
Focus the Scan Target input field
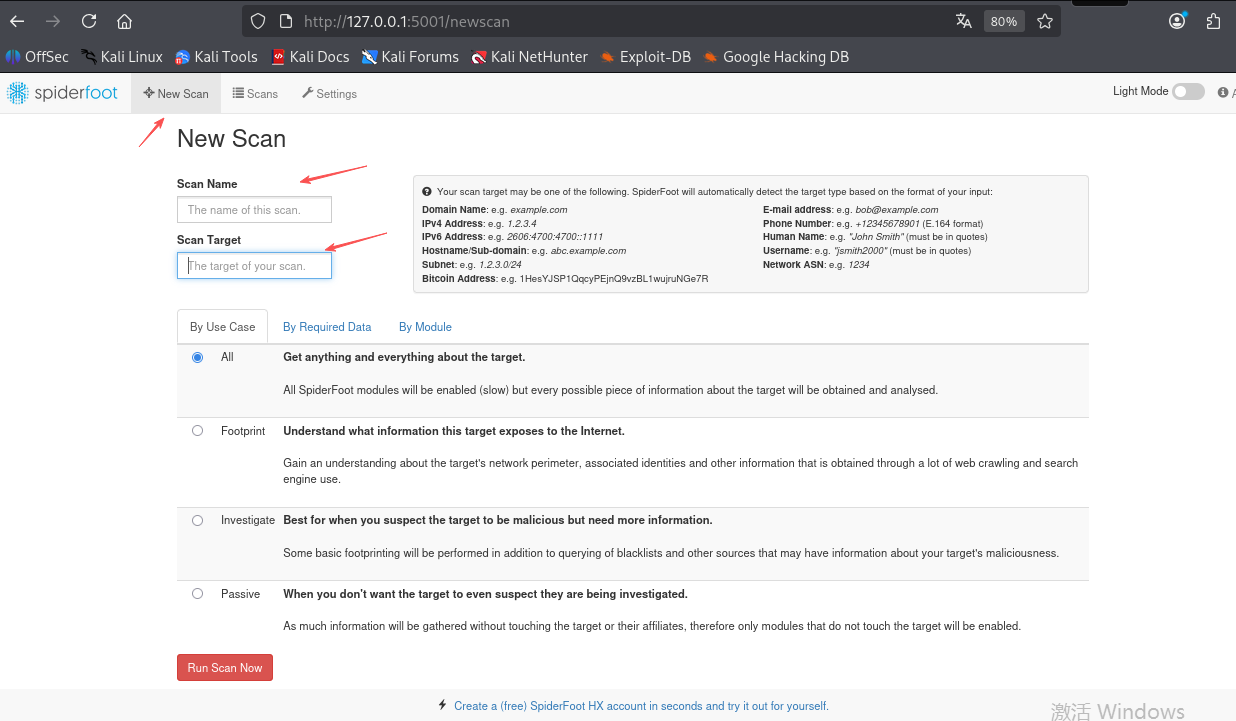click(x=254, y=266)
